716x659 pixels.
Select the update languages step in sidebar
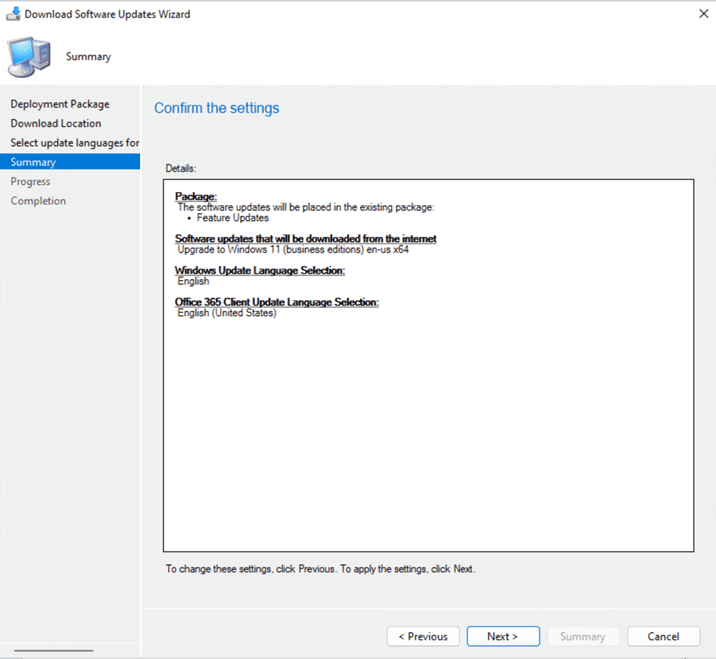(x=74, y=143)
